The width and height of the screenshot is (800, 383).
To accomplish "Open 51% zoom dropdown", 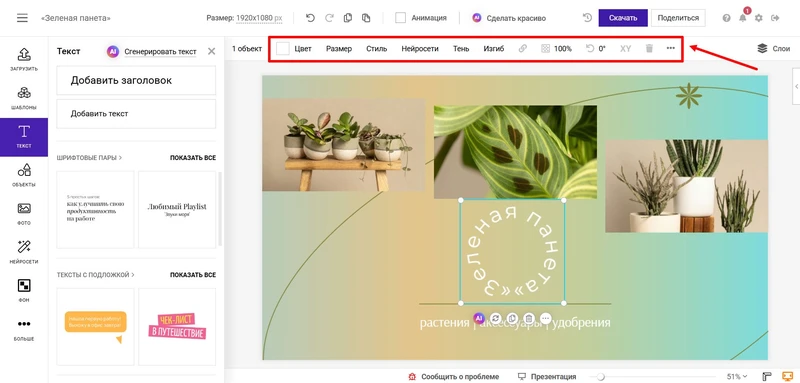I will pos(737,376).
